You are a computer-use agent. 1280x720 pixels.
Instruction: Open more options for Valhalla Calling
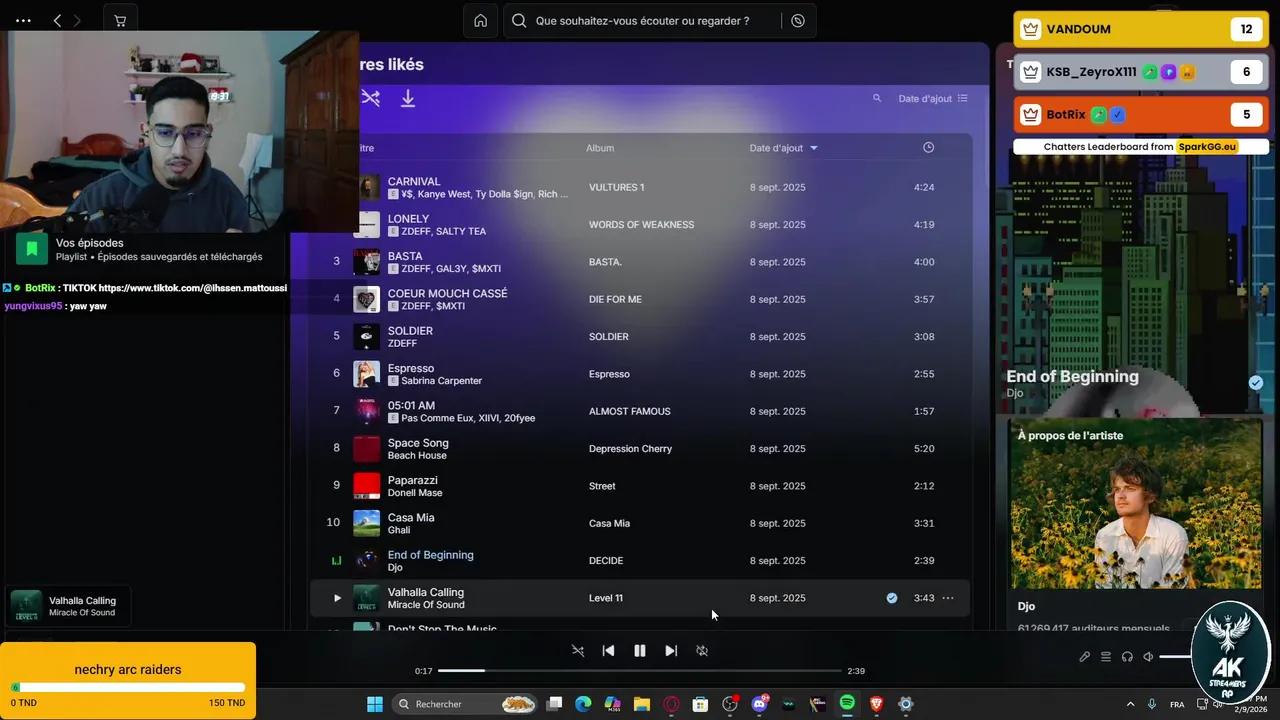948,598
